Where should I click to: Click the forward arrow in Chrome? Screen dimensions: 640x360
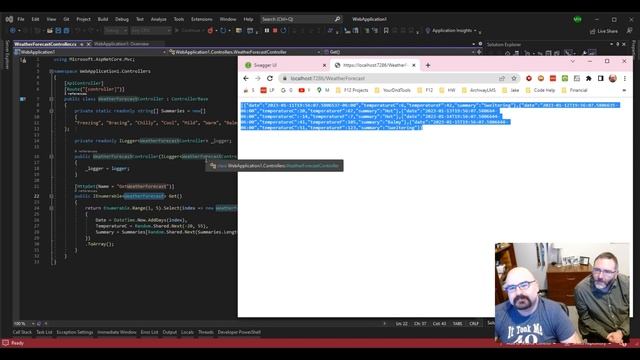[258, 78]
